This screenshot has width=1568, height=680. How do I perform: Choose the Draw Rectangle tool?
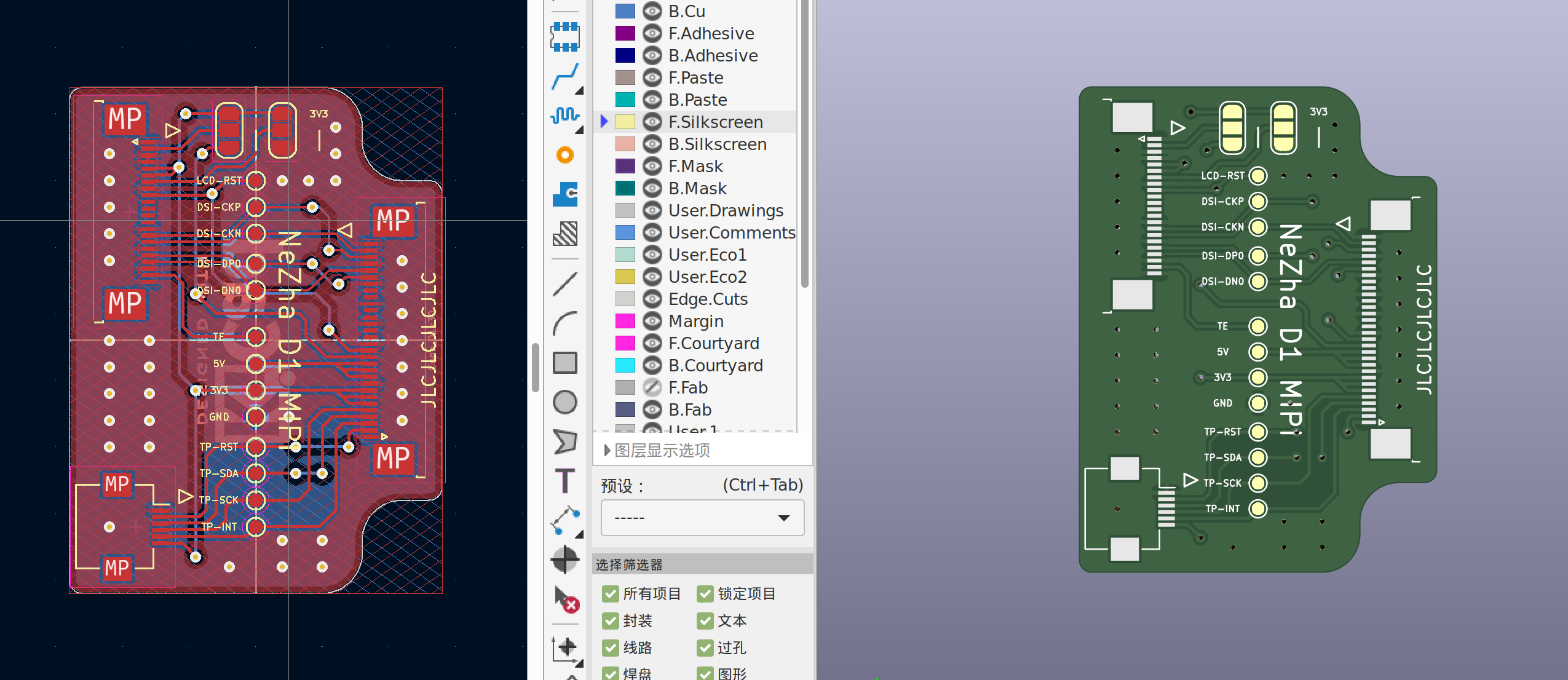565,363
